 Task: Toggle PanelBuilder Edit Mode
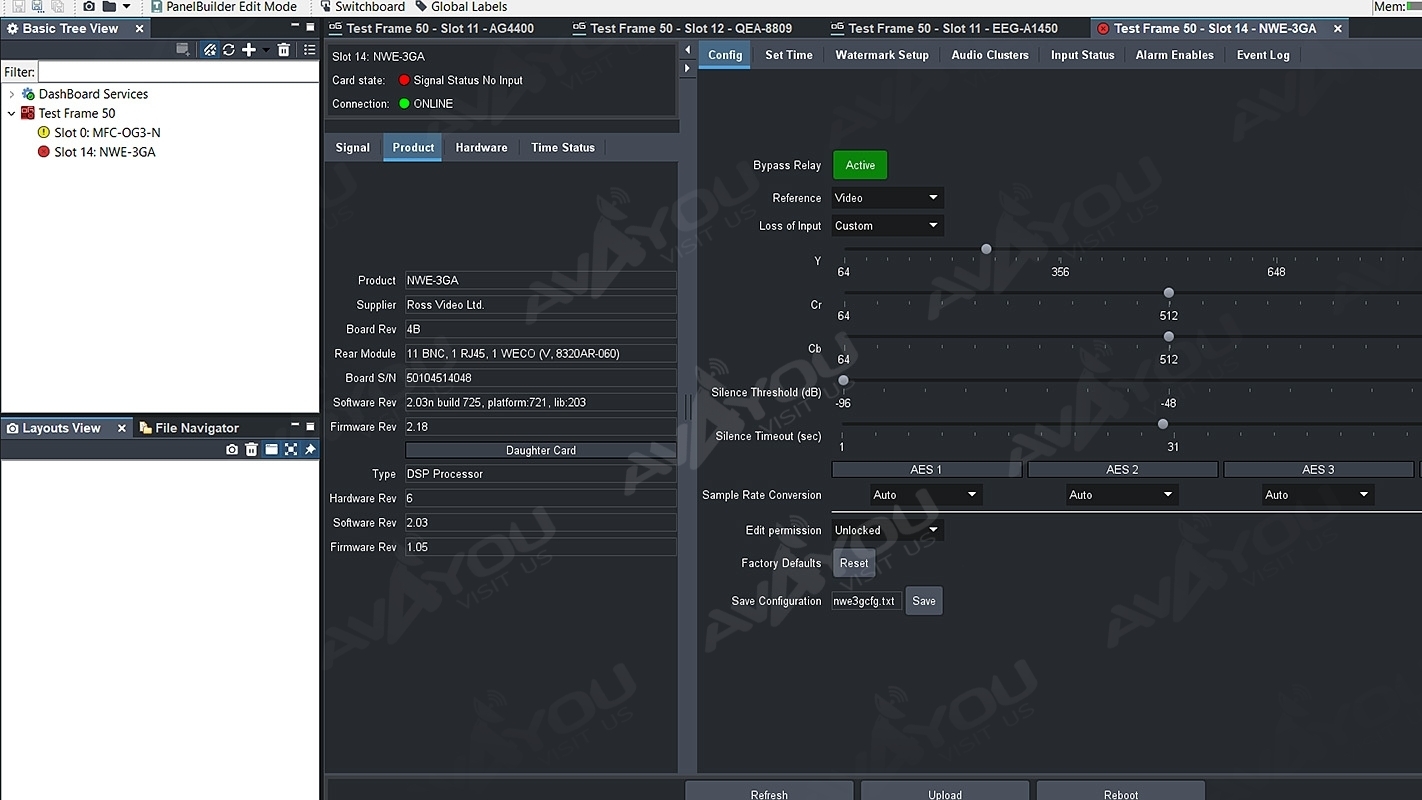point(223,7)
